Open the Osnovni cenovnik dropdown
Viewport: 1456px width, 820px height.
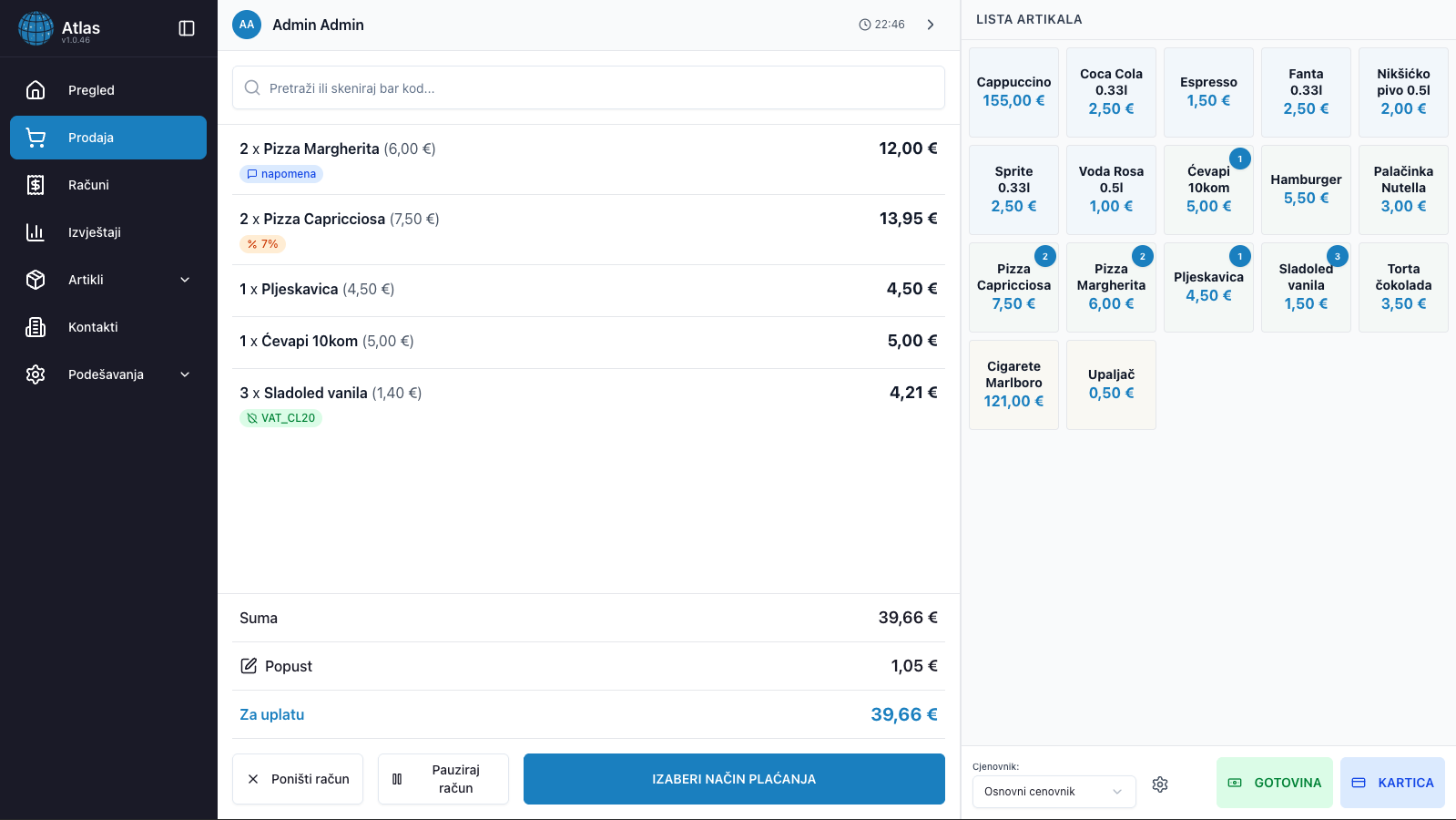(1054, 791)
